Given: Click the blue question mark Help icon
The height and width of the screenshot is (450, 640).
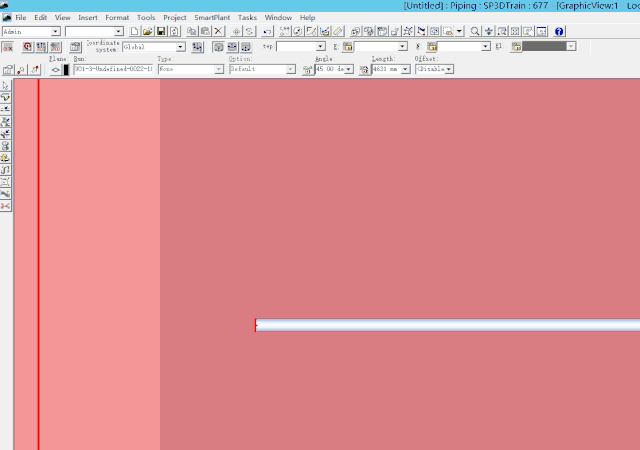Looking at the screenshot, I should [559, 31].
